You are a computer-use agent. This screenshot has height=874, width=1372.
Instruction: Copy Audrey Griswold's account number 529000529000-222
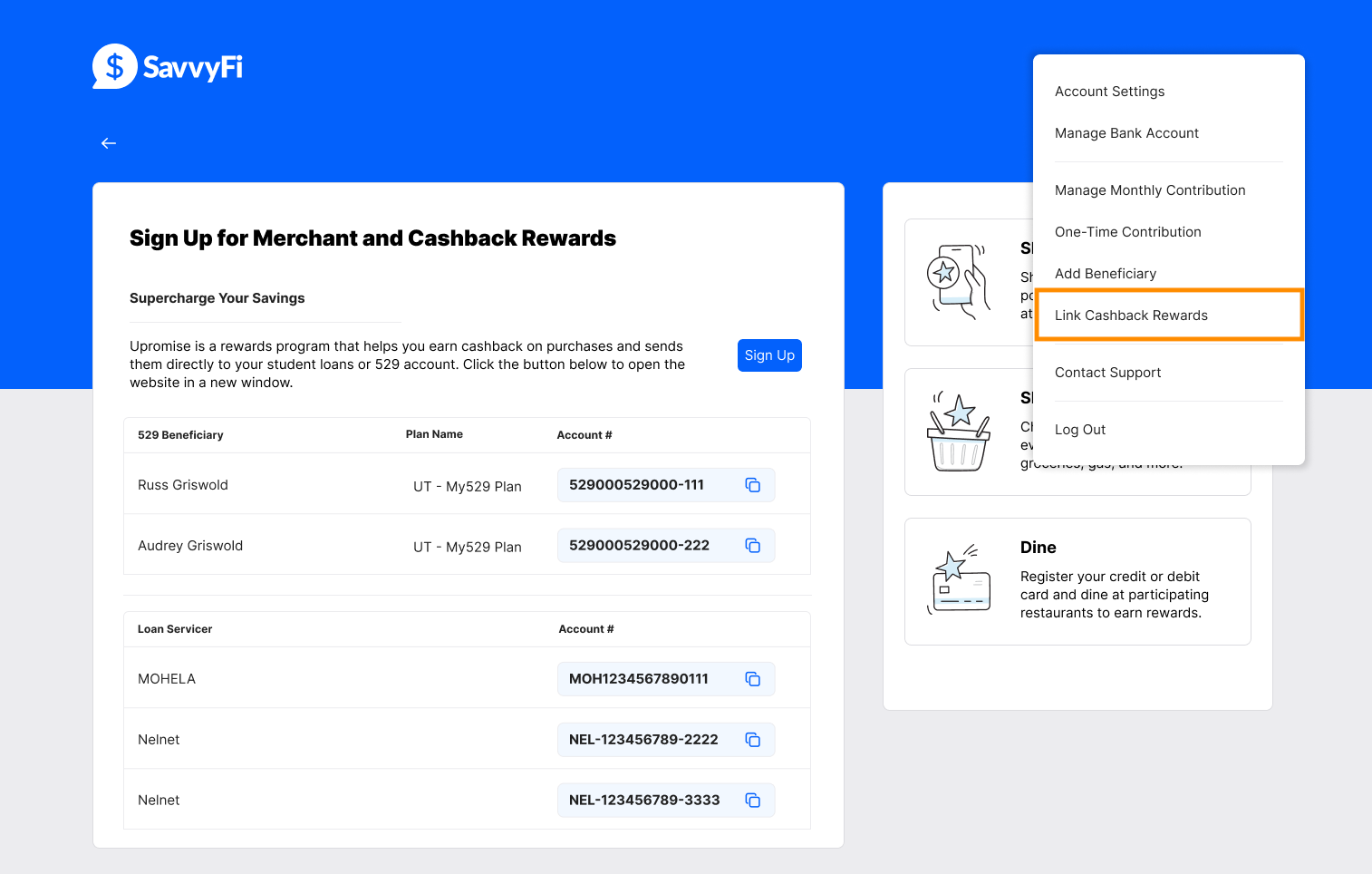point(752,546)
